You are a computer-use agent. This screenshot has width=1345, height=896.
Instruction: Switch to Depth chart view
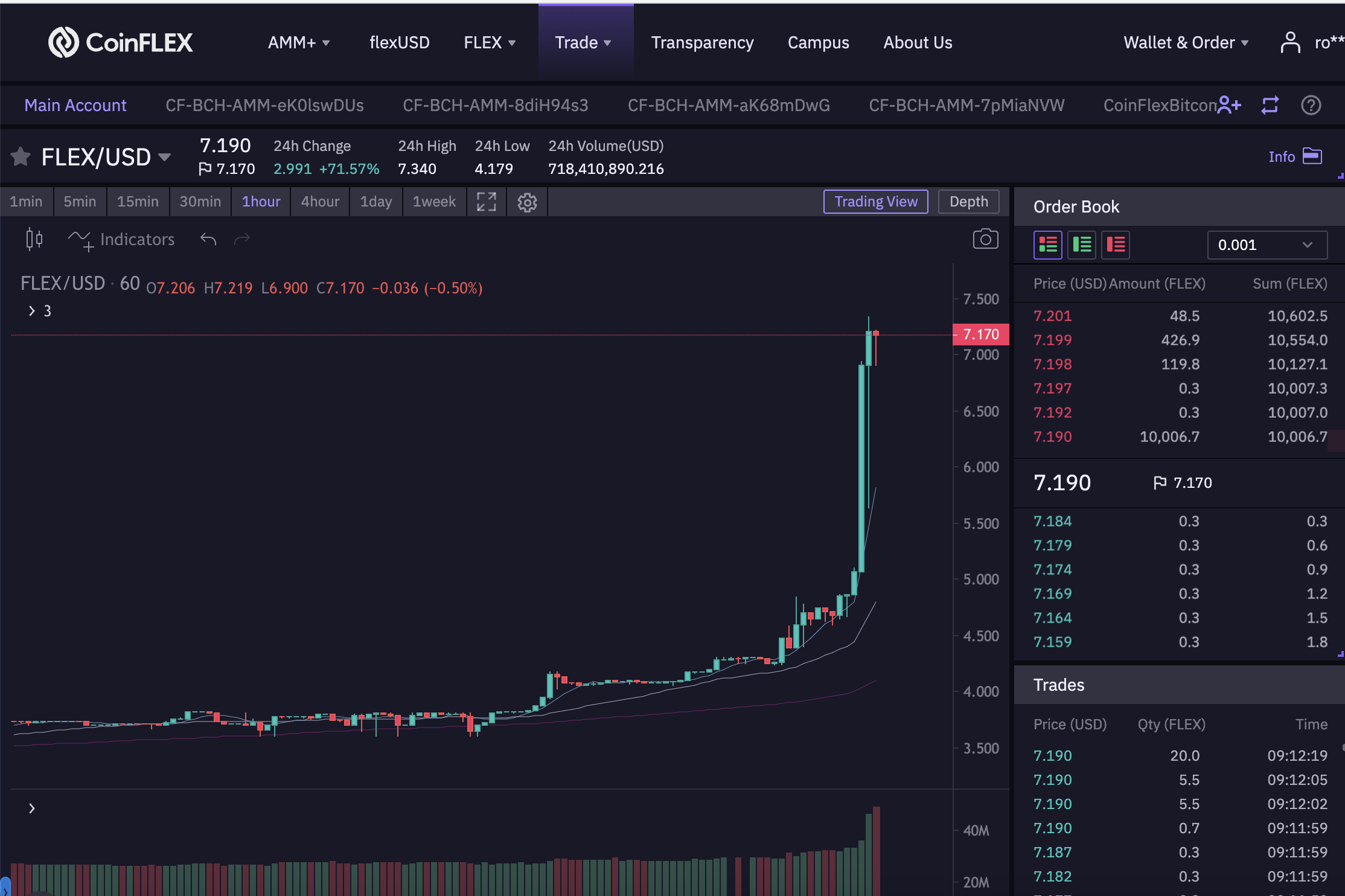click(x=969, y=202)
